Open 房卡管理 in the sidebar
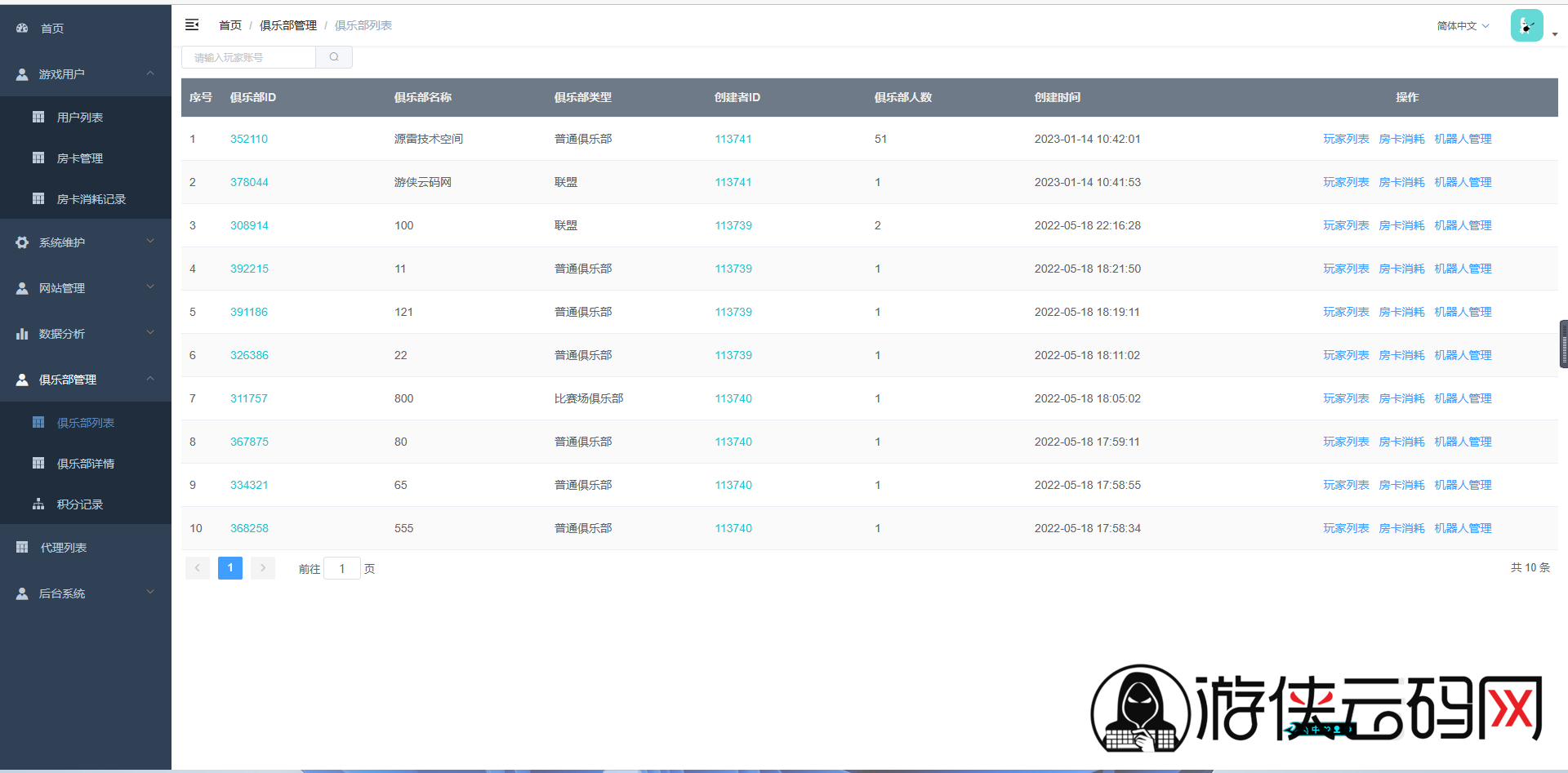The image size is (1568, 773). (x=80, y=158)
